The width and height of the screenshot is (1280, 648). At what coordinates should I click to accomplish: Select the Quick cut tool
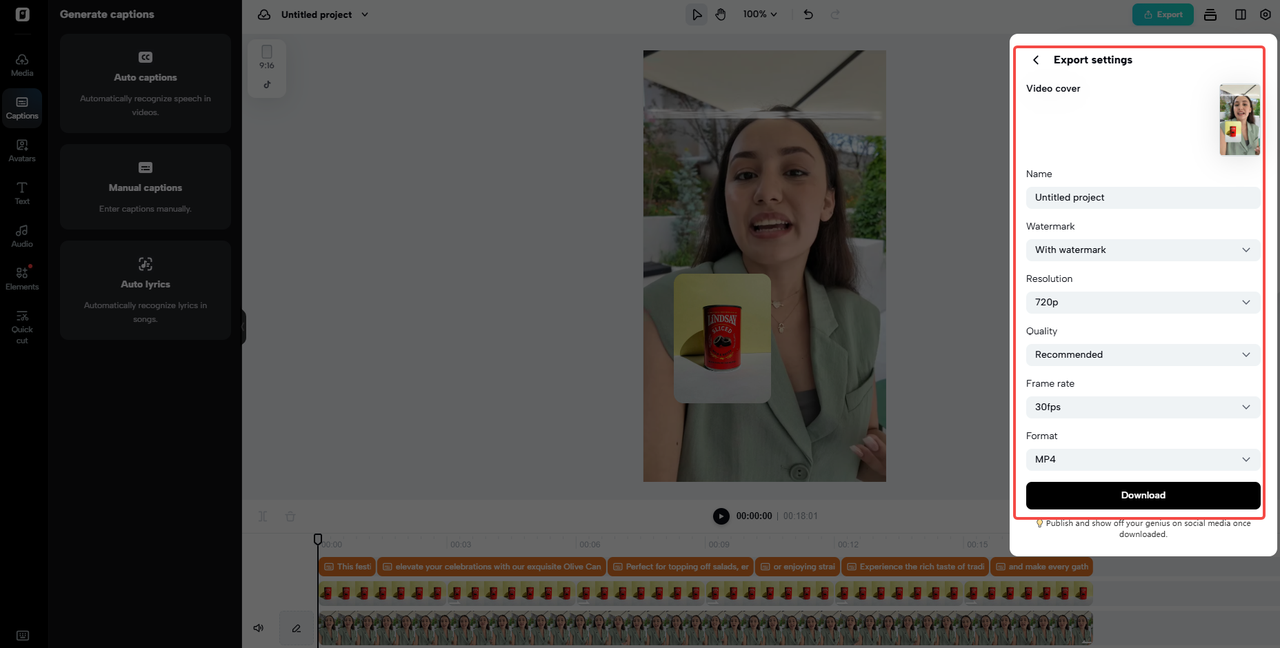[21, 327]
